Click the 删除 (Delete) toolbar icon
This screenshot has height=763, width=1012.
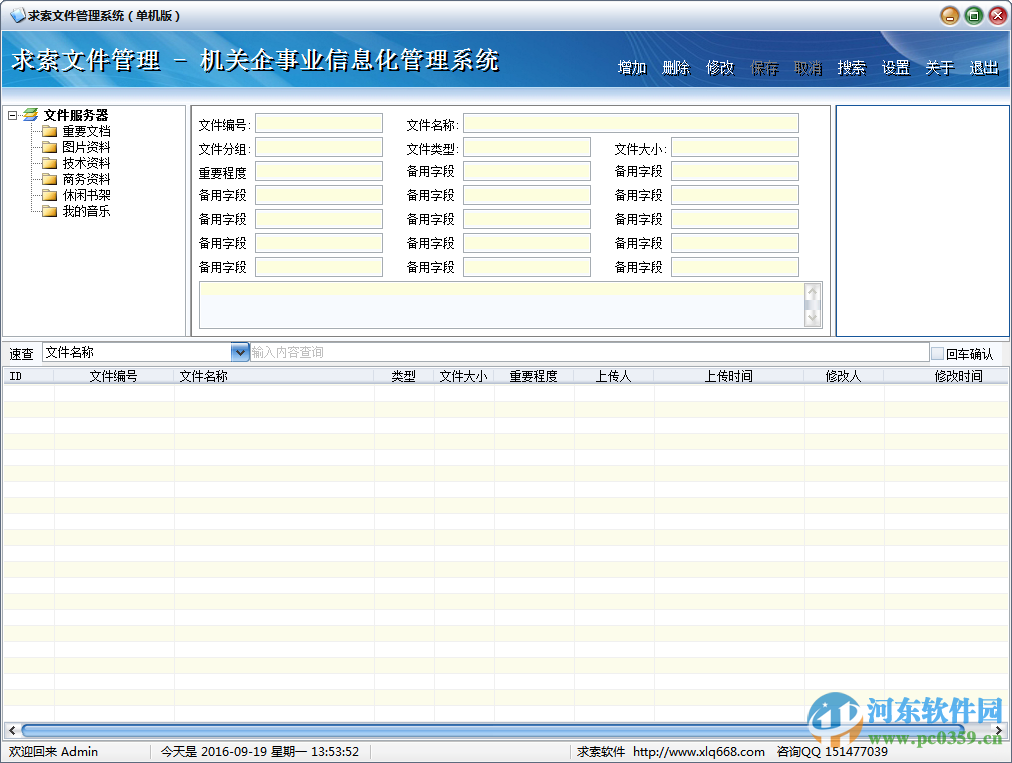pyautogui.click(x=675, y=68)
